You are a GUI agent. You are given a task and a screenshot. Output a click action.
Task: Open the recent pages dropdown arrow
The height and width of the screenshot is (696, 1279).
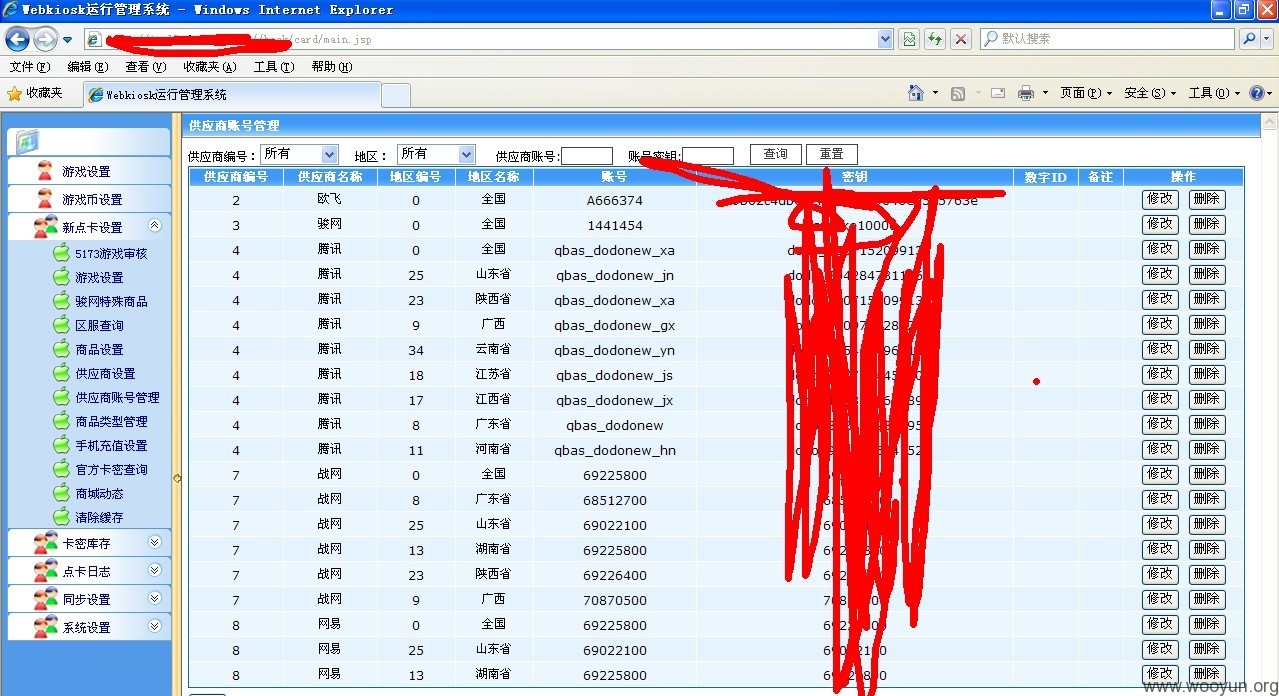(67, 40)
